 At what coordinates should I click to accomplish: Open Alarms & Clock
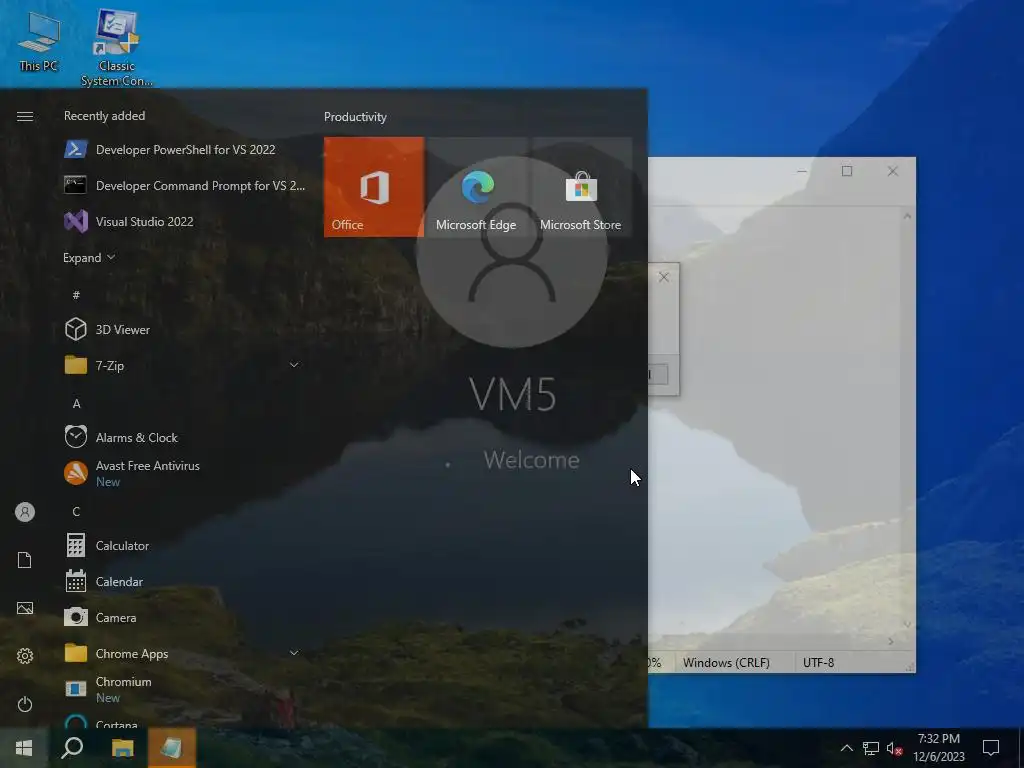pos(185,438)
